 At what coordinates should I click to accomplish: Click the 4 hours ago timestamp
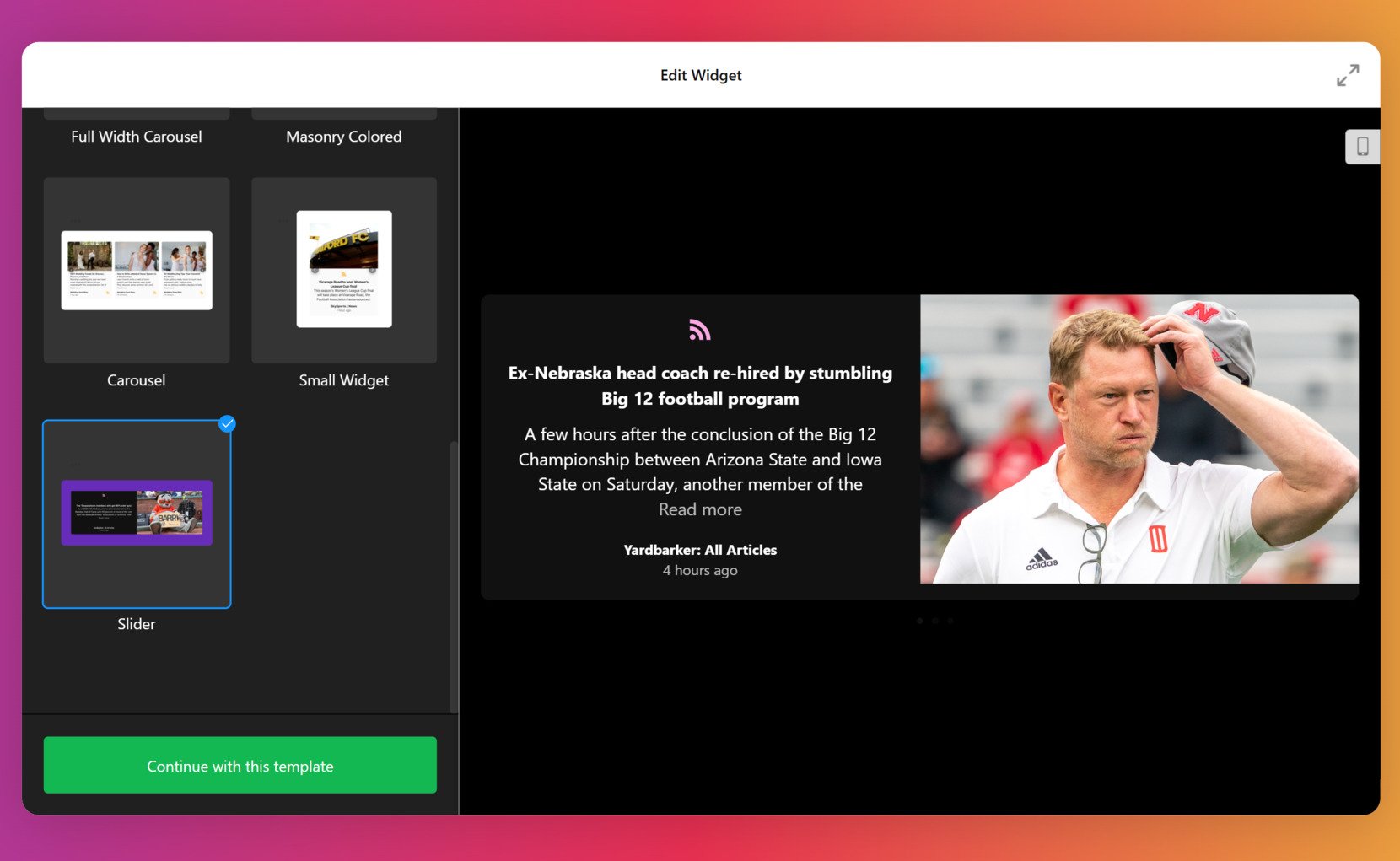tap(700, 571)
